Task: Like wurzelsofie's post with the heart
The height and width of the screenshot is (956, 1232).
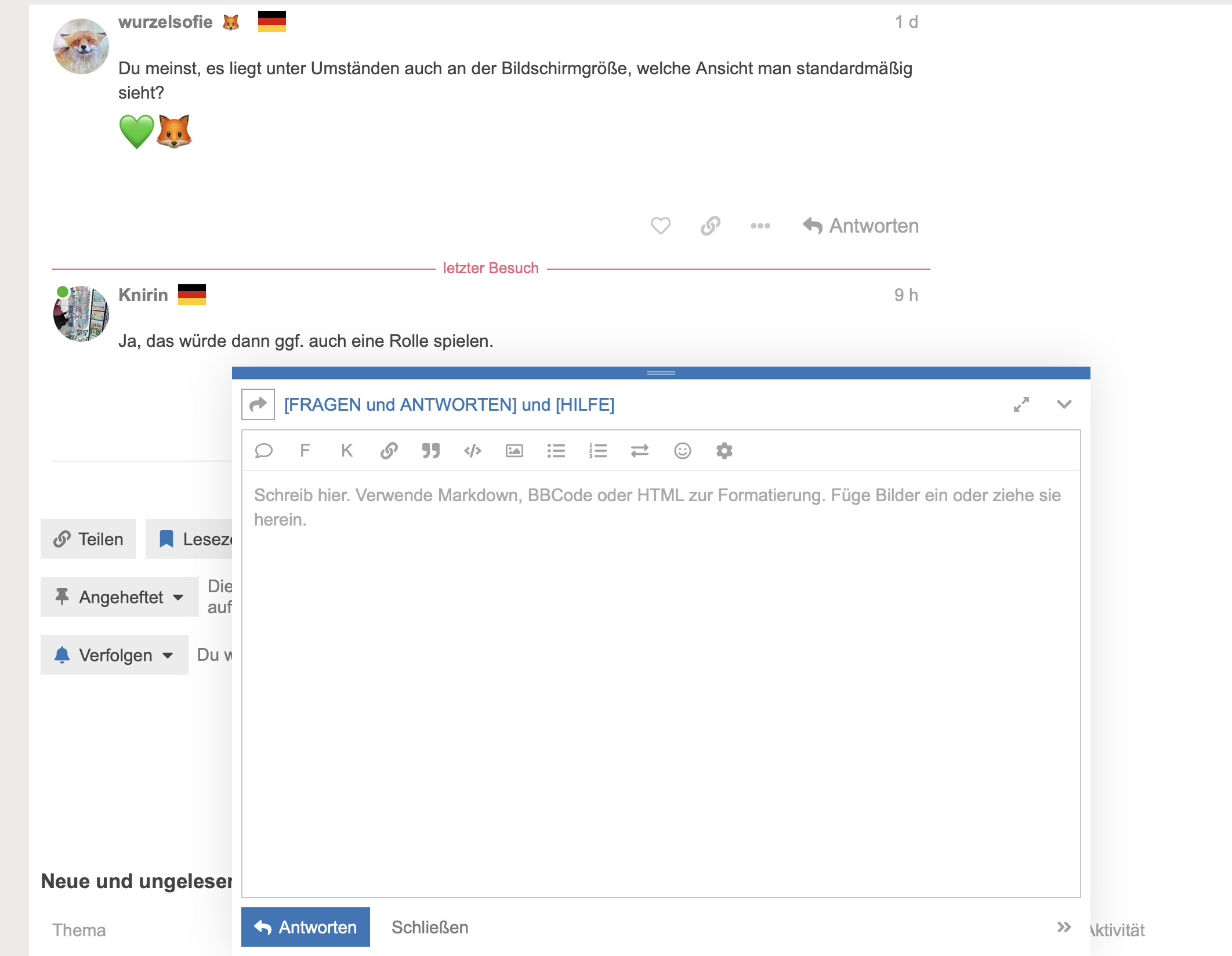Action: pyautogui.click(x=660, y=226)
